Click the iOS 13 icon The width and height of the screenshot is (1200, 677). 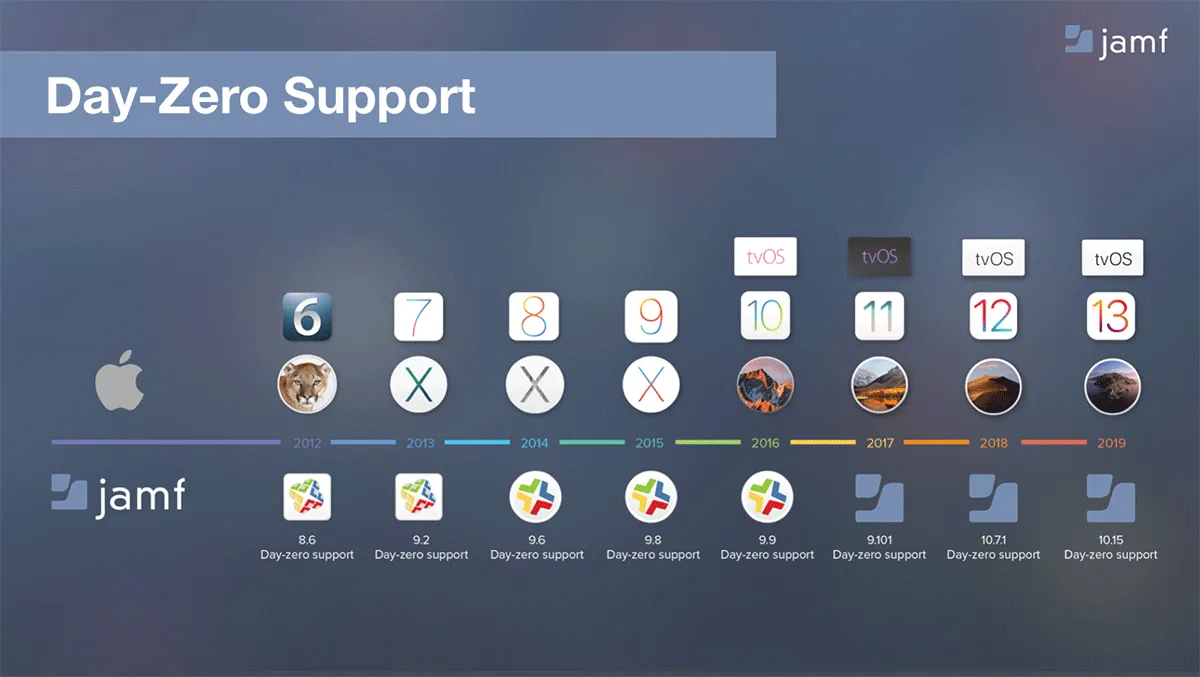point(1112,317)
